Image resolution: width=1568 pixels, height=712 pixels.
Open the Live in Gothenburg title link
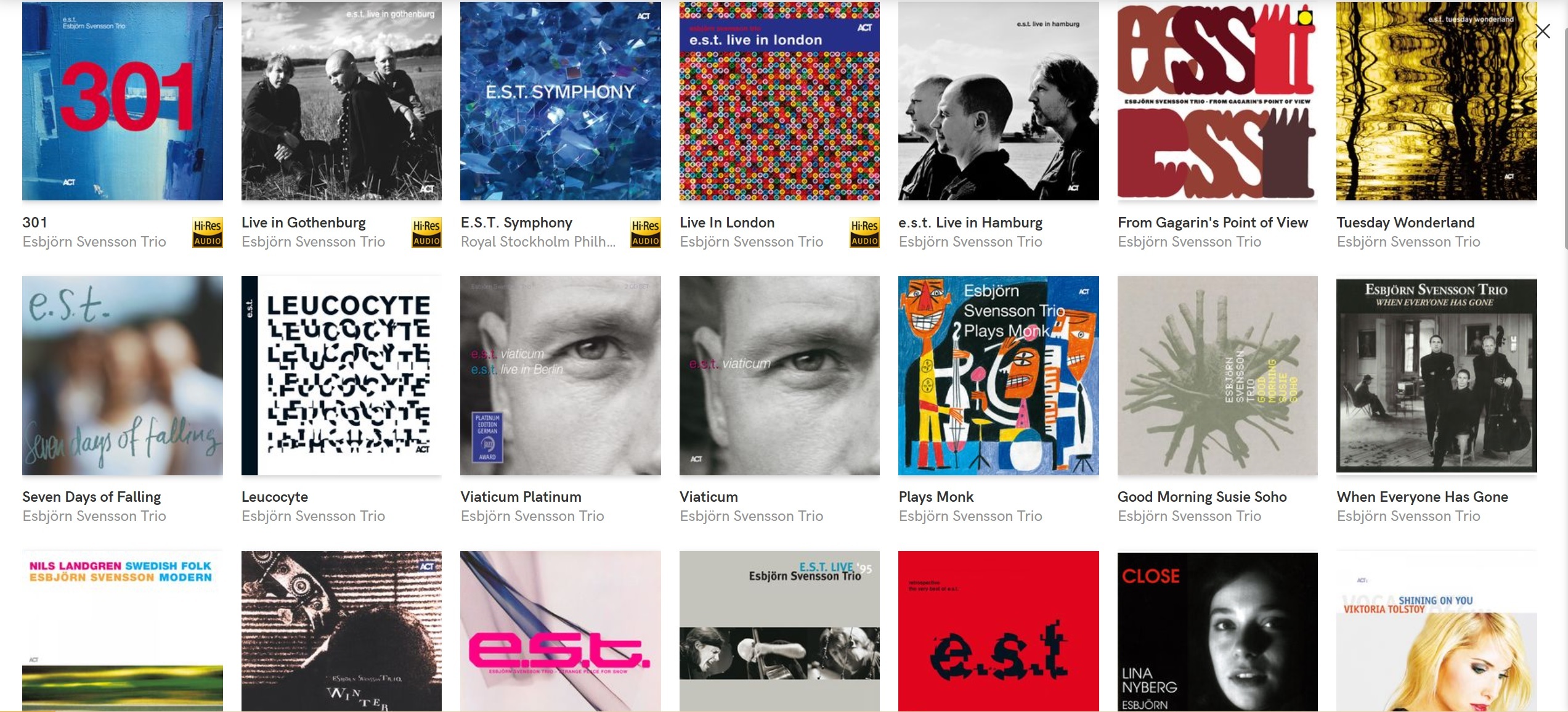point(304,223)
